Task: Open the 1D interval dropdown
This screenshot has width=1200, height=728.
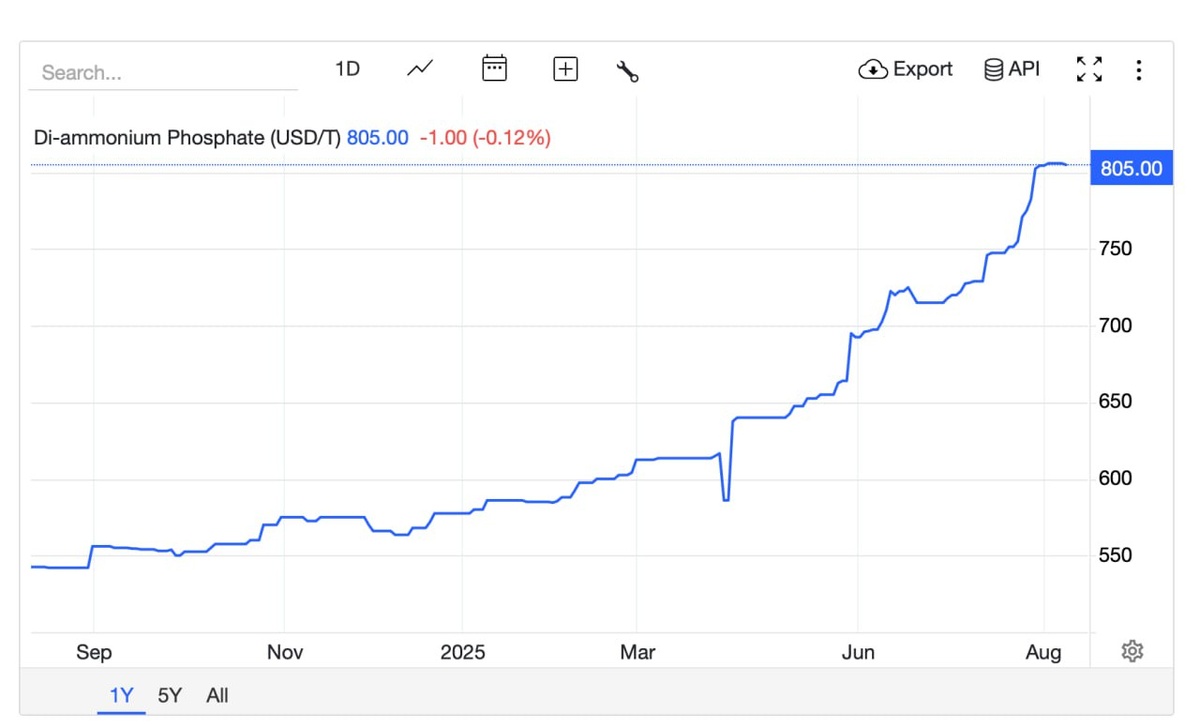Action: [x=347, y=69]
